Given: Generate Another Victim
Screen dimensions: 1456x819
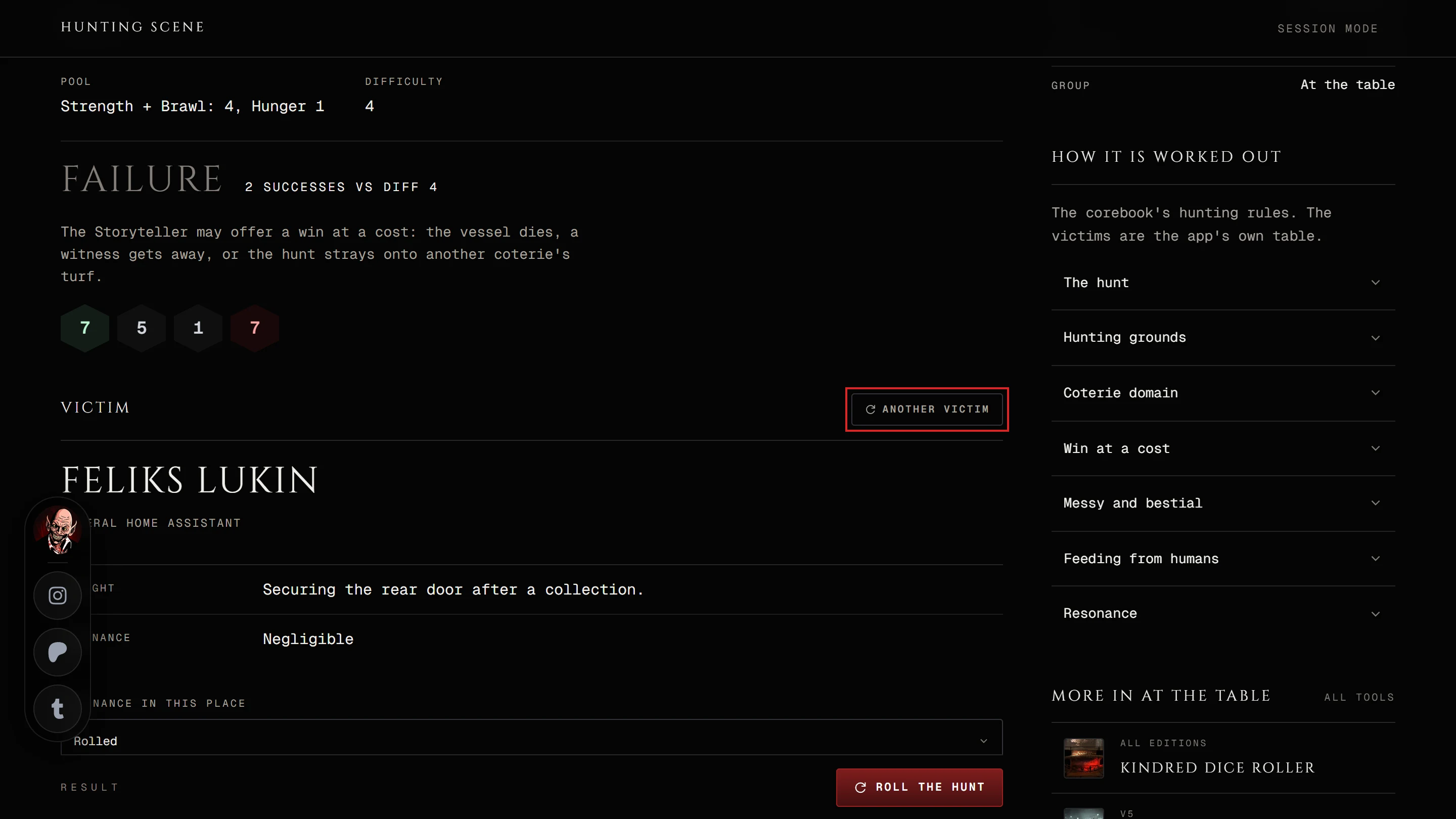Looking at the screenshot, I should tap(927, 409).
